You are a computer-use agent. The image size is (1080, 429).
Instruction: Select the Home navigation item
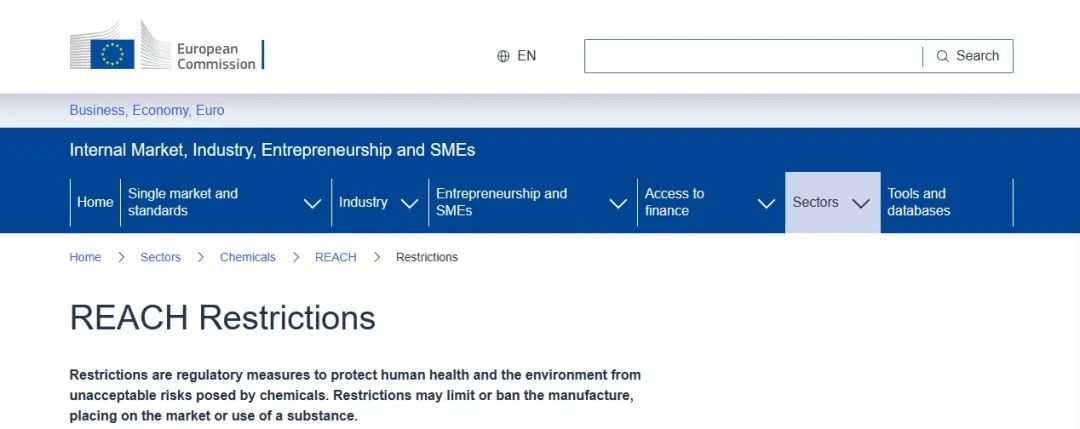pyautogui.click(x=95, y=202)
